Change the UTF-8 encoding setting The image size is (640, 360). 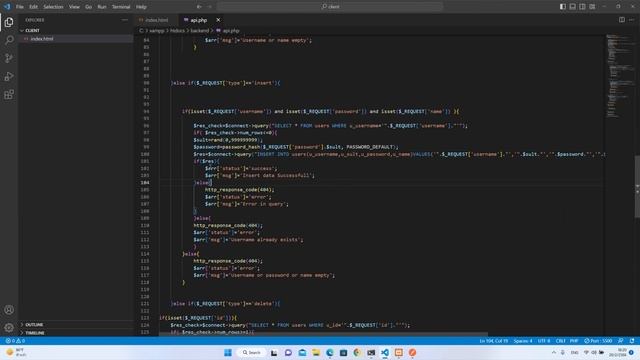pos(544,341)
